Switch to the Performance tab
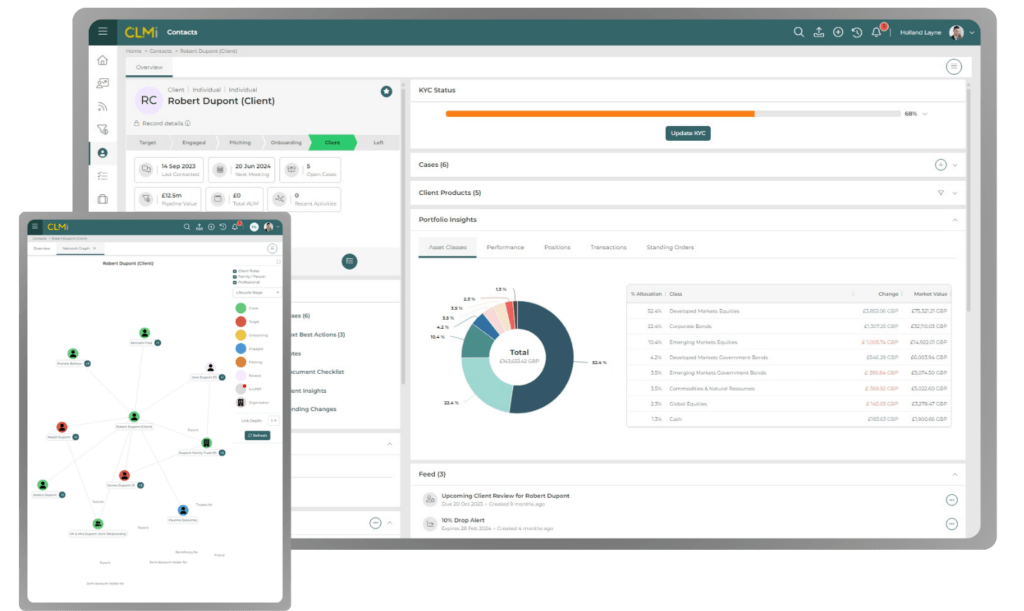 [505, 247]
